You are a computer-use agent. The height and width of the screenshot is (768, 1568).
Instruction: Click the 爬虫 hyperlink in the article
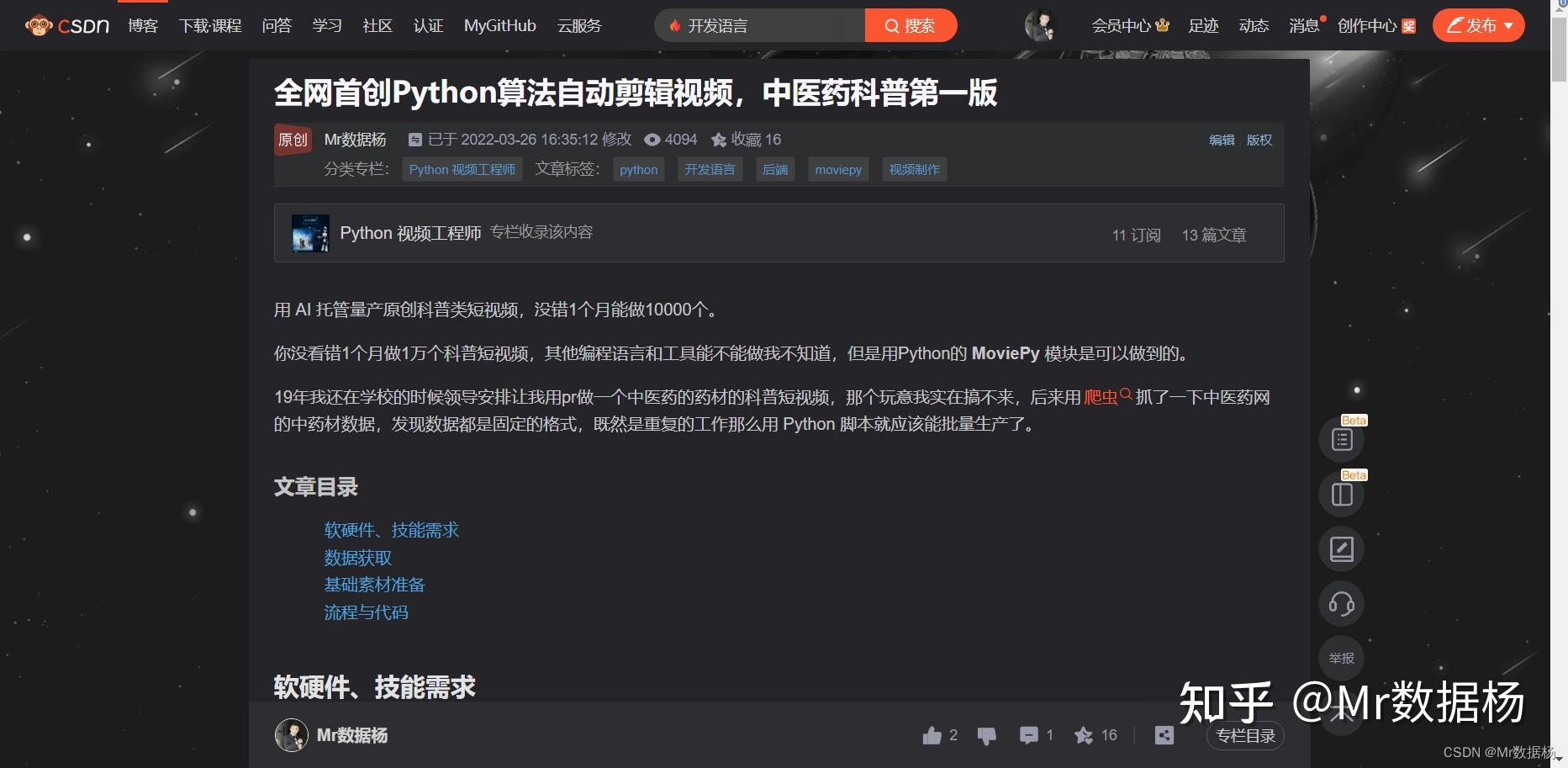coord(1101,397)
